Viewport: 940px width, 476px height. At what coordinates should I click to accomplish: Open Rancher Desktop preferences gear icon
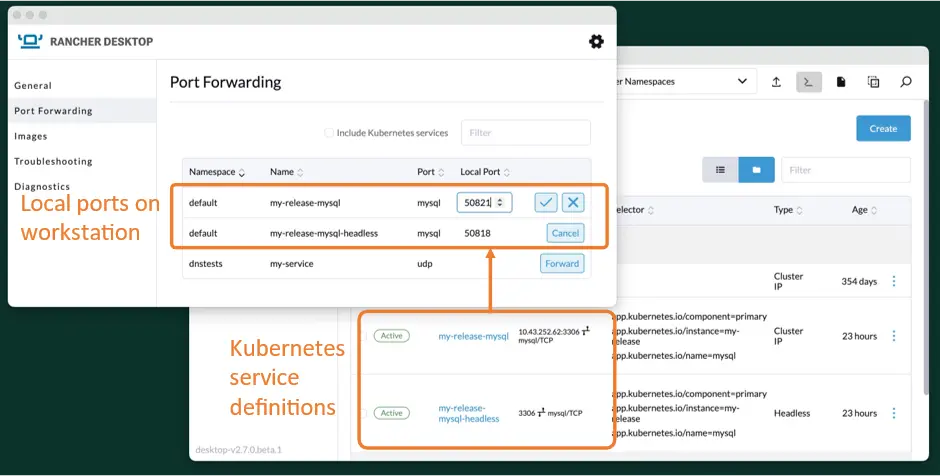(596, 41)
